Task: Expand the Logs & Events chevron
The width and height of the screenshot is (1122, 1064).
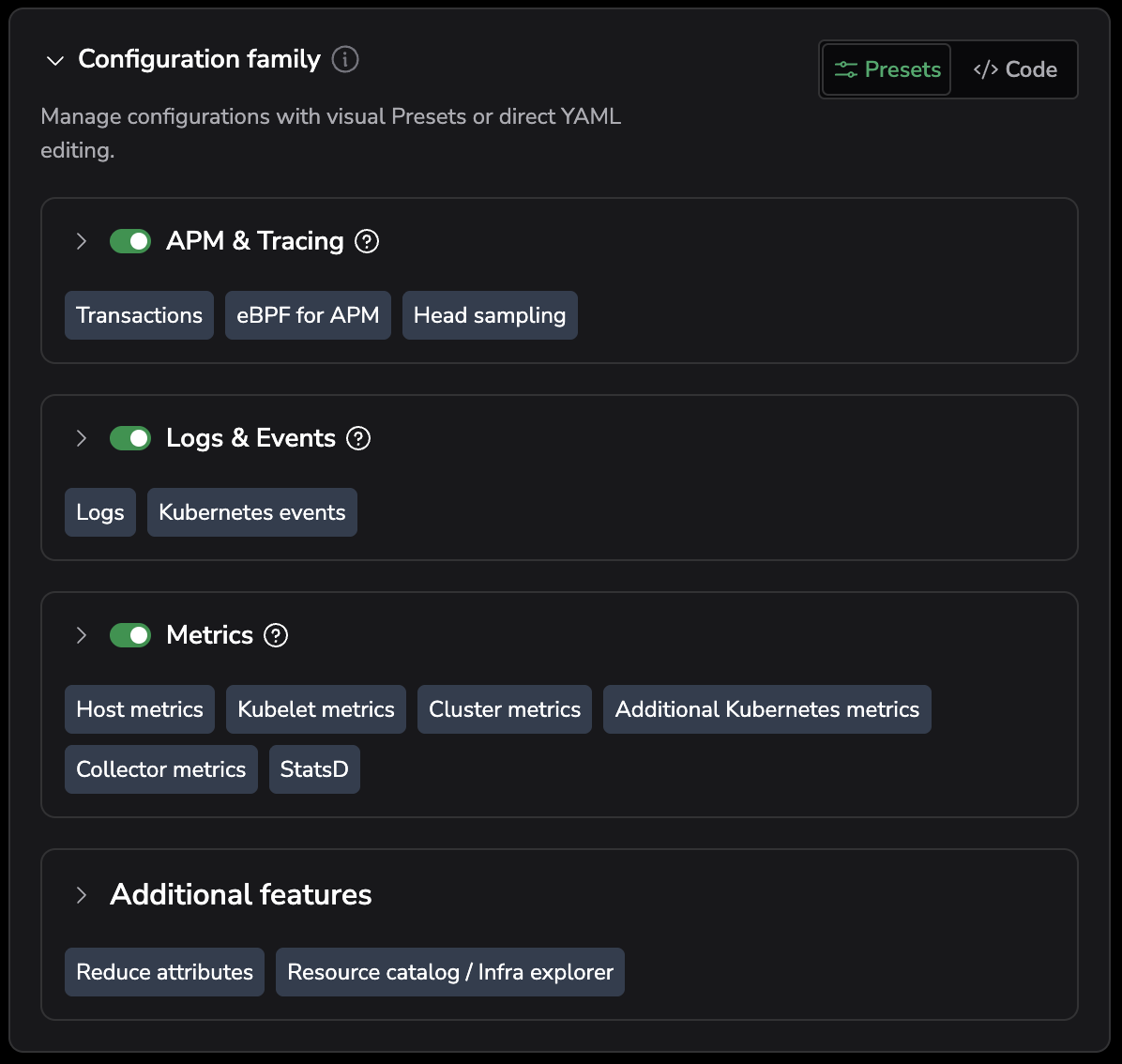Action: click(x=82, y=438)
